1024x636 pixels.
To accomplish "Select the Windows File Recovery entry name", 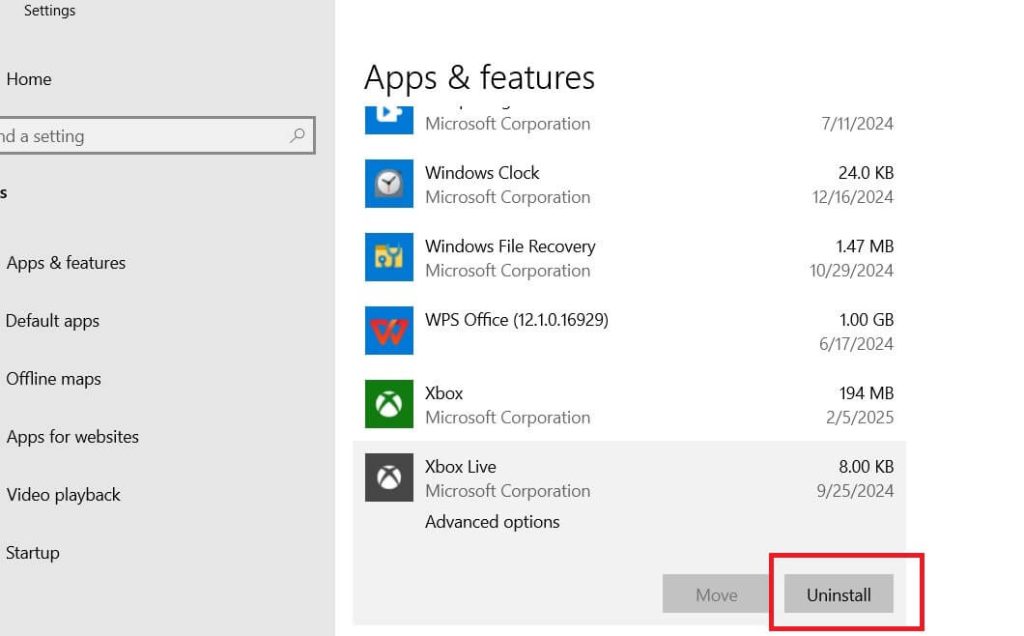I will pos(510,246).
